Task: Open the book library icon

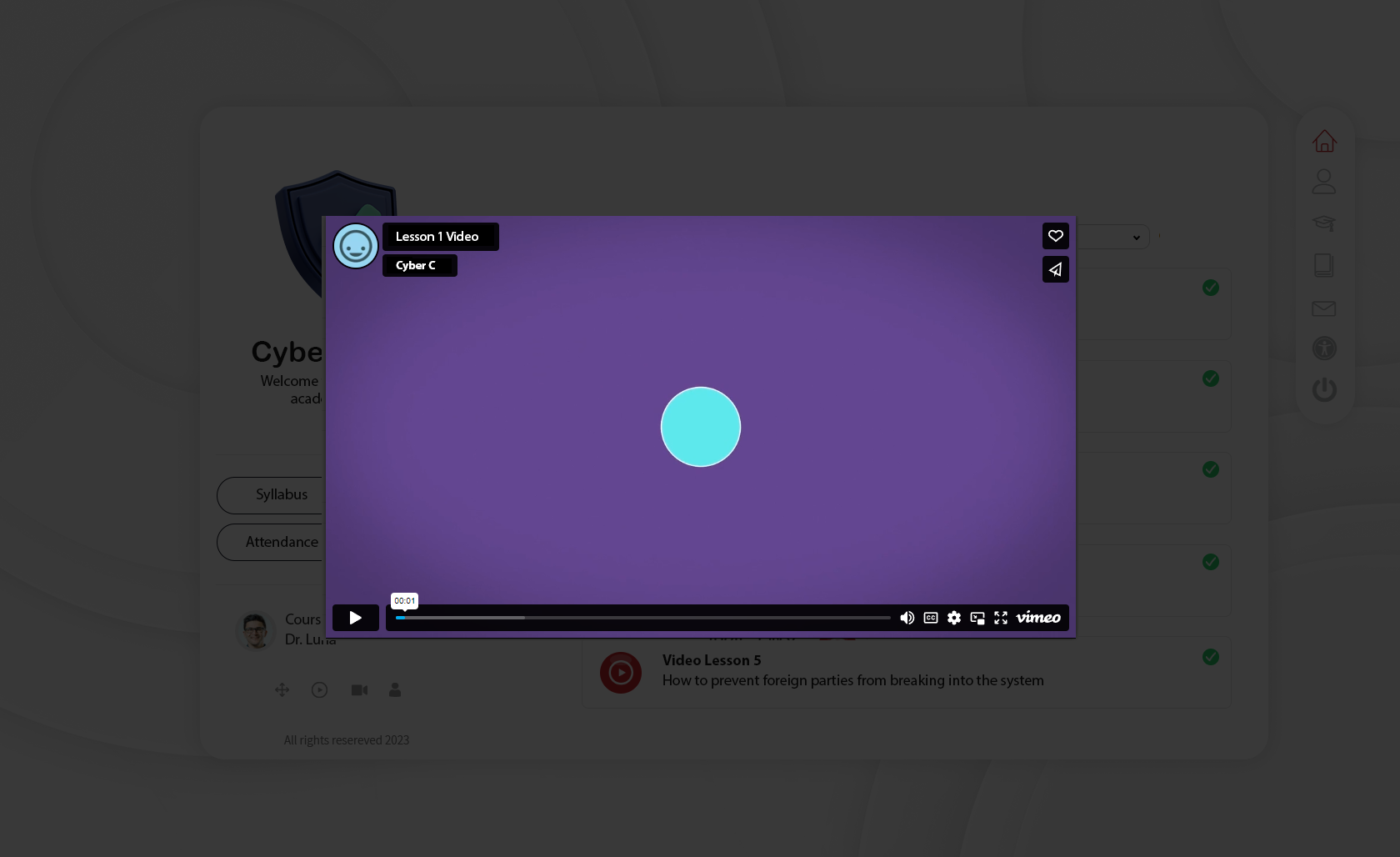Action: pos(1324,265)
